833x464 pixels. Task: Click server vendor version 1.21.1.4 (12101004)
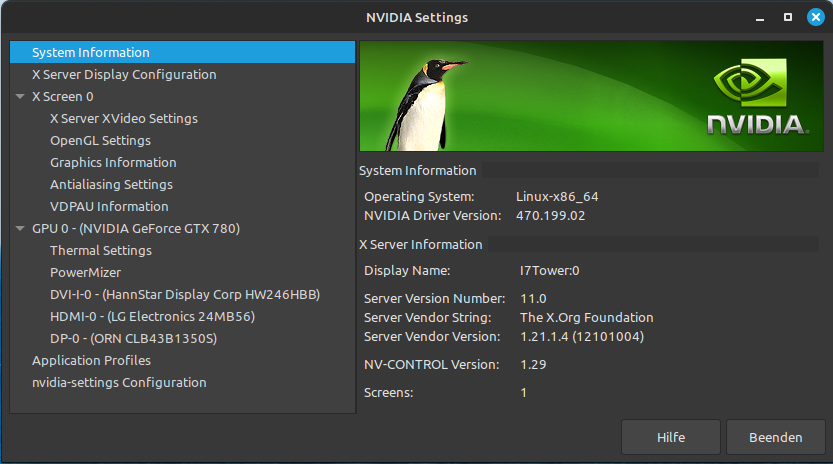(x=582, y=337)
